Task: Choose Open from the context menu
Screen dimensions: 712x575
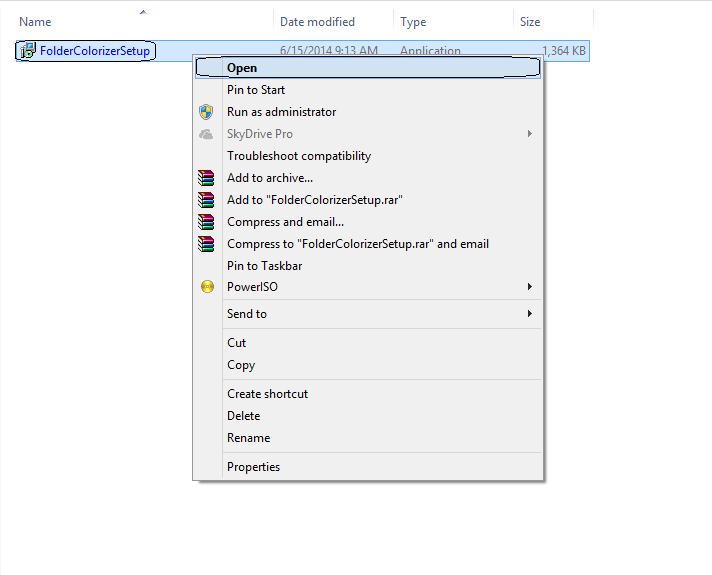Action: tap(368, 68)
